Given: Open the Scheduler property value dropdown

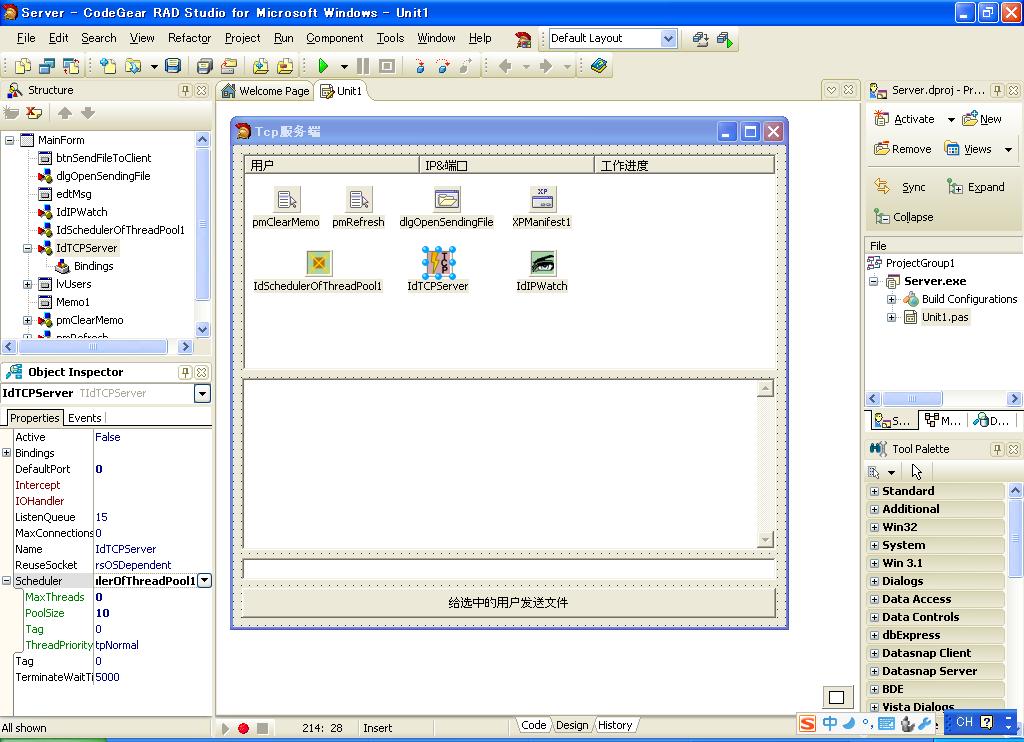Looking at the screenshot, I should tap(204, 581).
